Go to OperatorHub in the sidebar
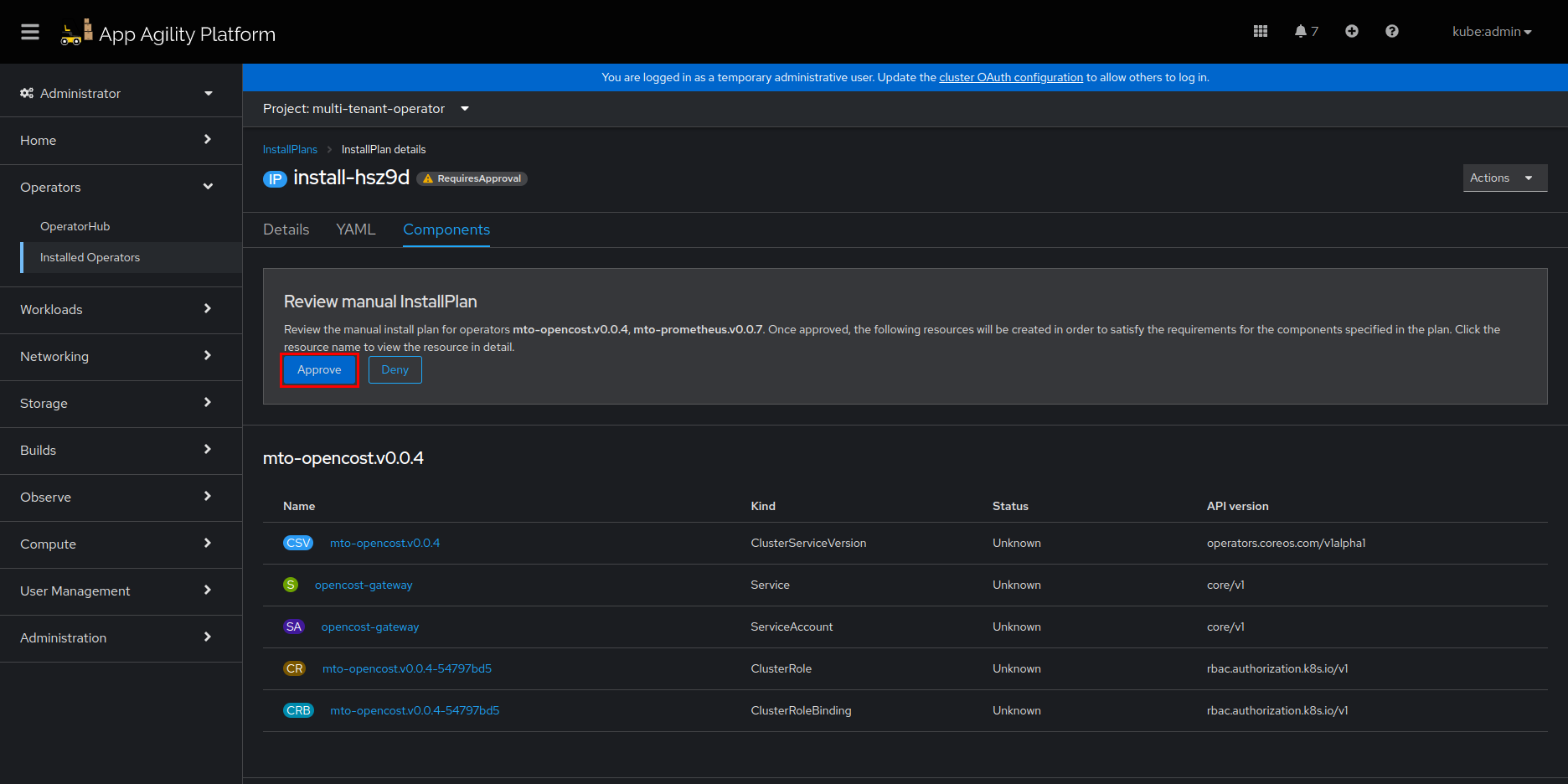The image size is (1568, 784). [x=75, y=226]
